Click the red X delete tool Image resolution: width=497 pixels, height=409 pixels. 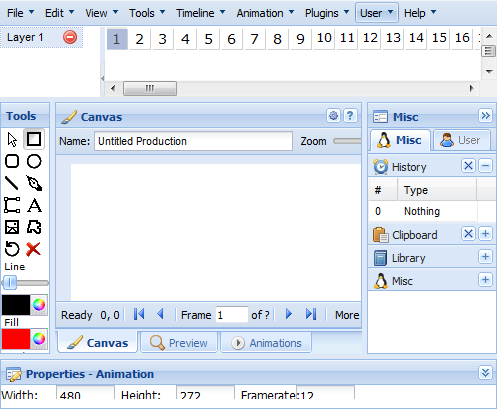[x=34, y=249]
